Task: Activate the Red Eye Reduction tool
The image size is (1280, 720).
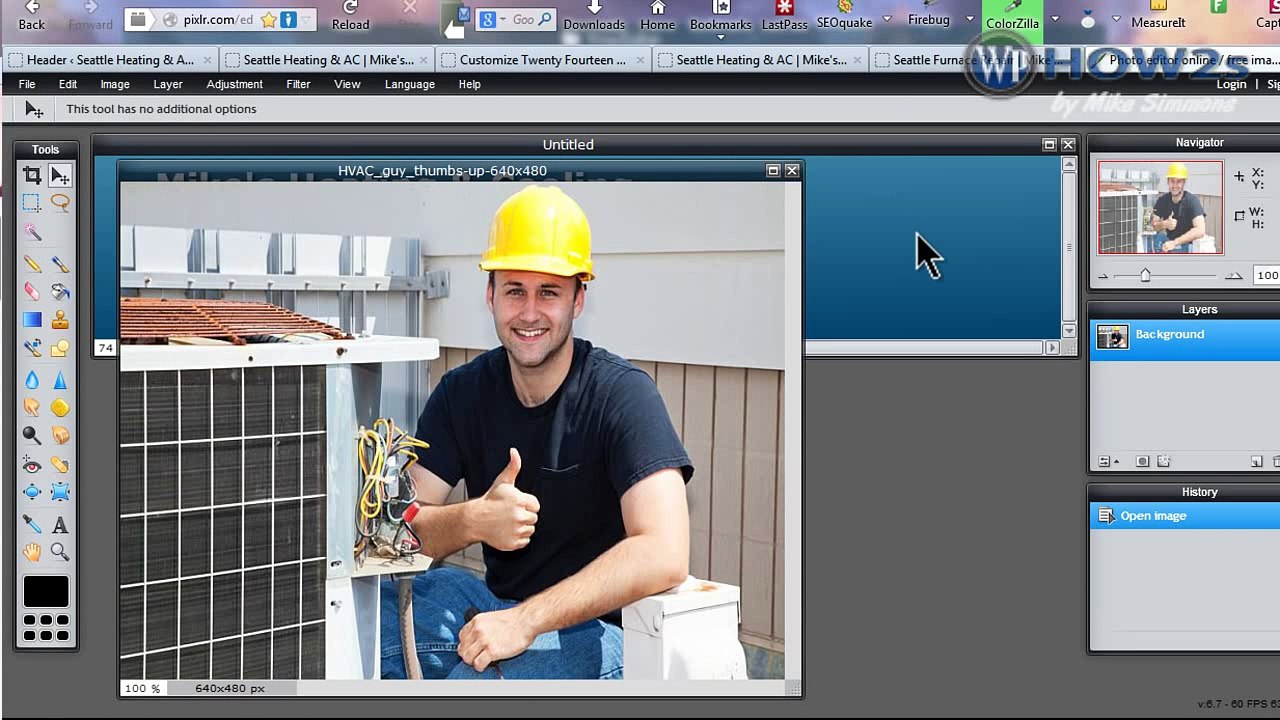Action: point(32,465)
